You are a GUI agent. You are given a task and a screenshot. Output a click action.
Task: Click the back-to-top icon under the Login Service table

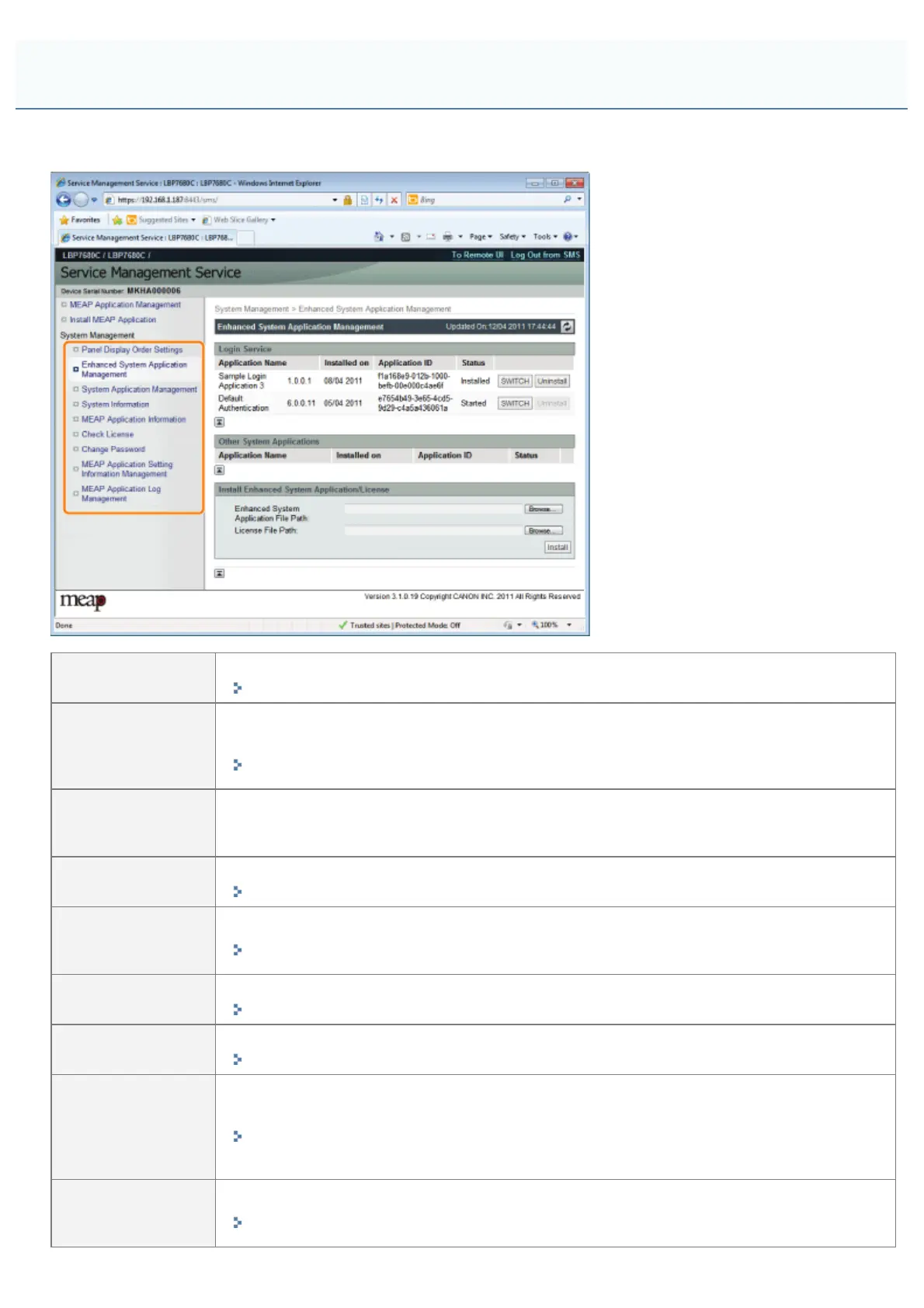tap(220, 423)
